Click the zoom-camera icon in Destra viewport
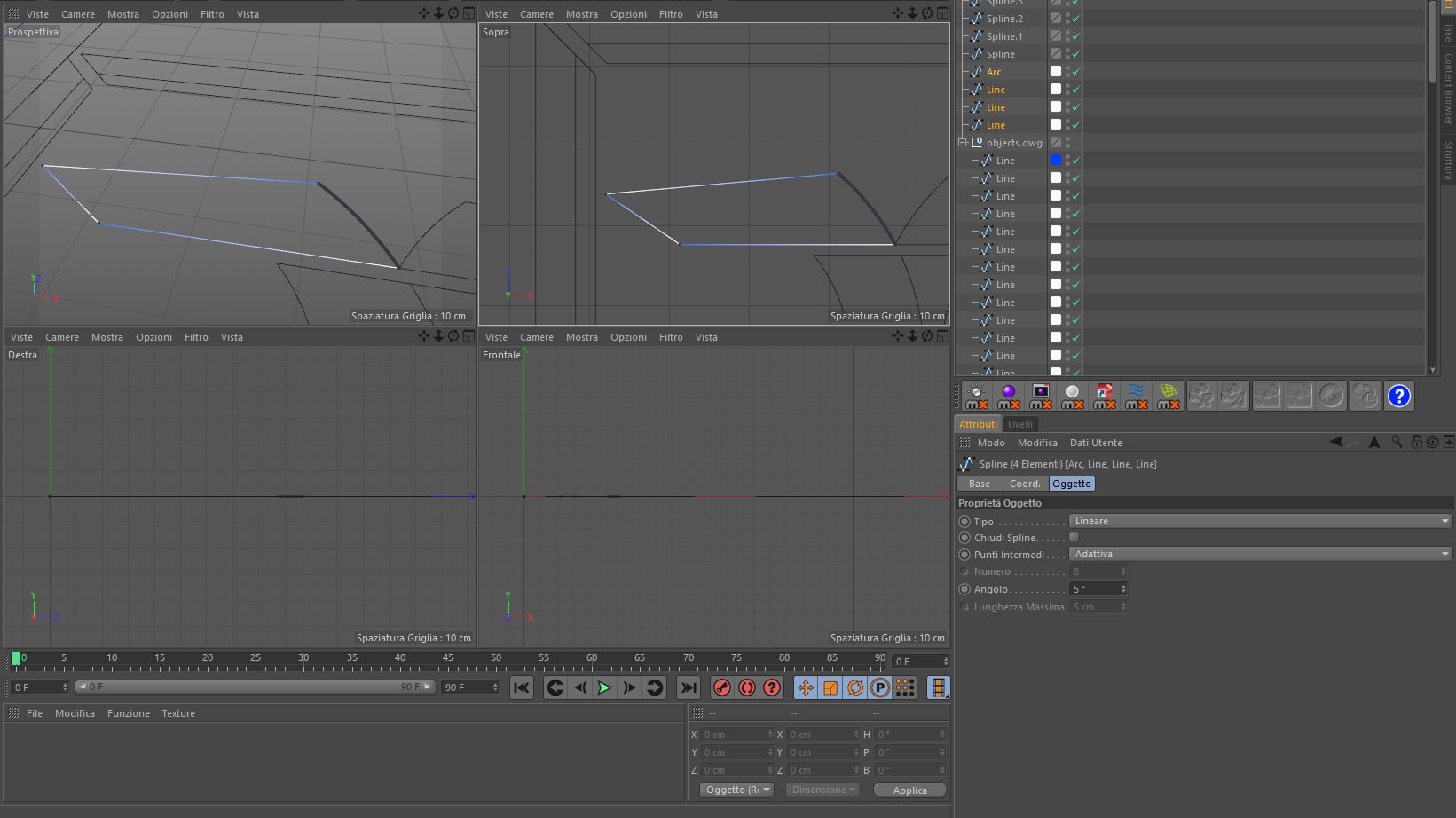Image resolution: width=1456 pixels, height=818 pixels. coord(439,336)
